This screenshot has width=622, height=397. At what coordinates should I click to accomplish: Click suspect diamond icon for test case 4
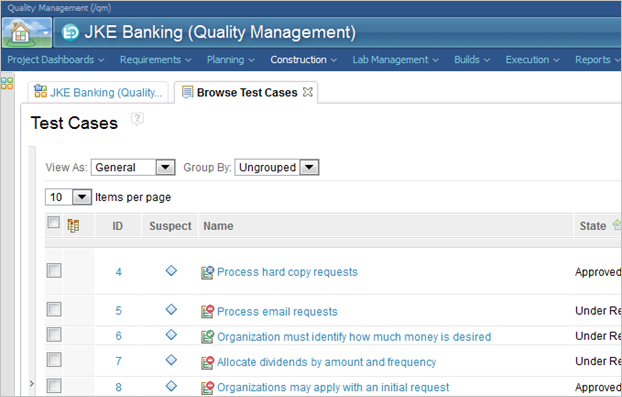(x=171, y=271)
